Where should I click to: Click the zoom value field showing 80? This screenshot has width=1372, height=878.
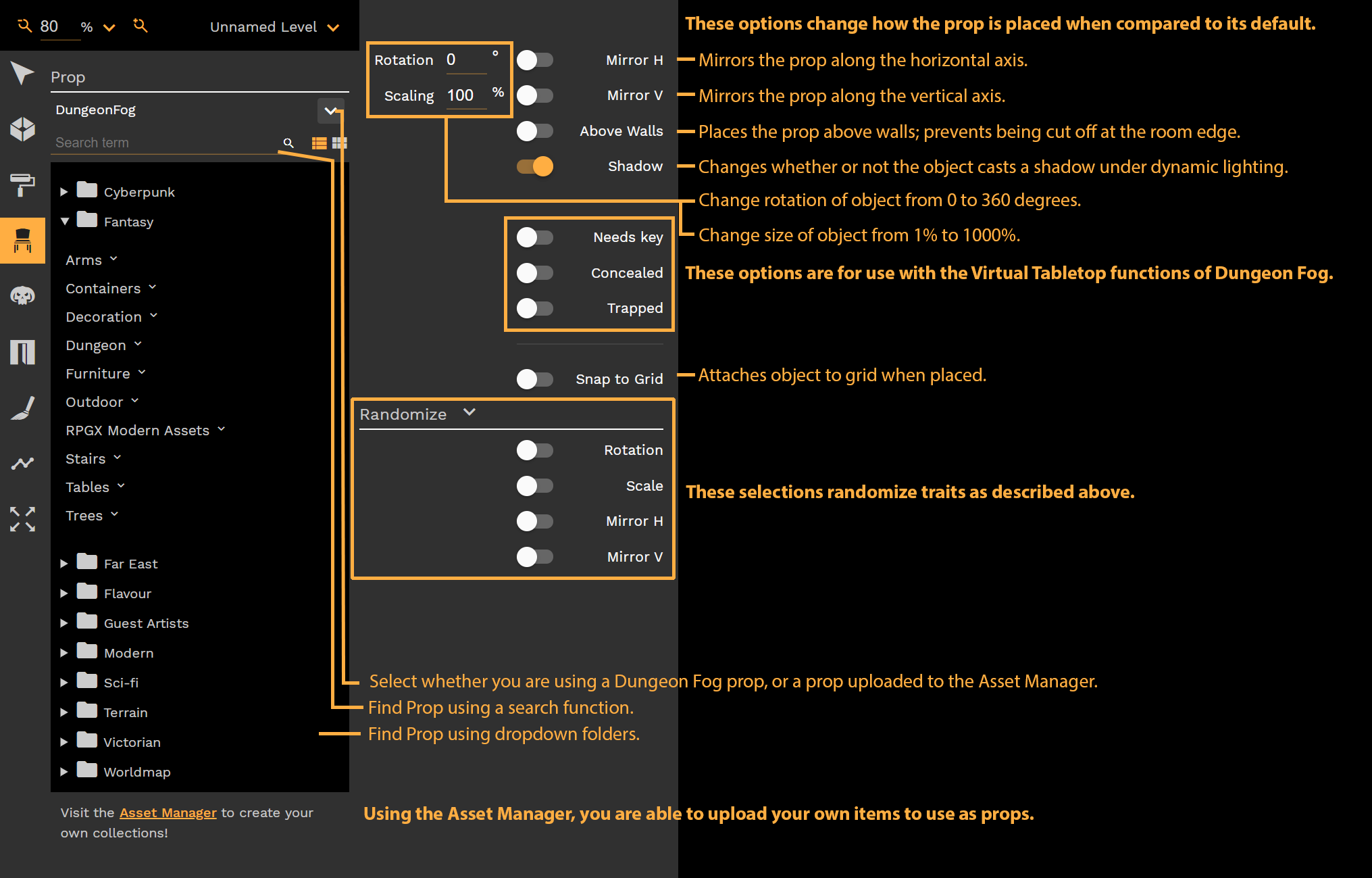59,27
